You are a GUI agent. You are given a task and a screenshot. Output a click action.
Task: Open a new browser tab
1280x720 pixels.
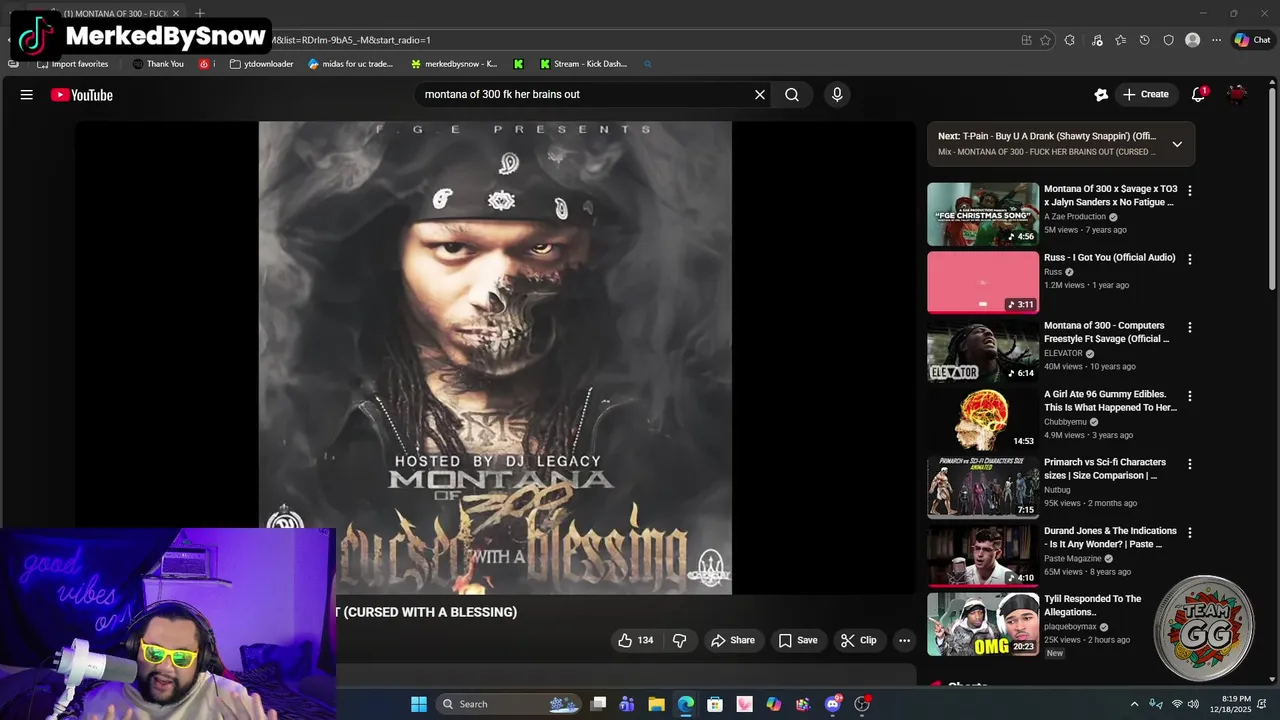pos(200,13)
